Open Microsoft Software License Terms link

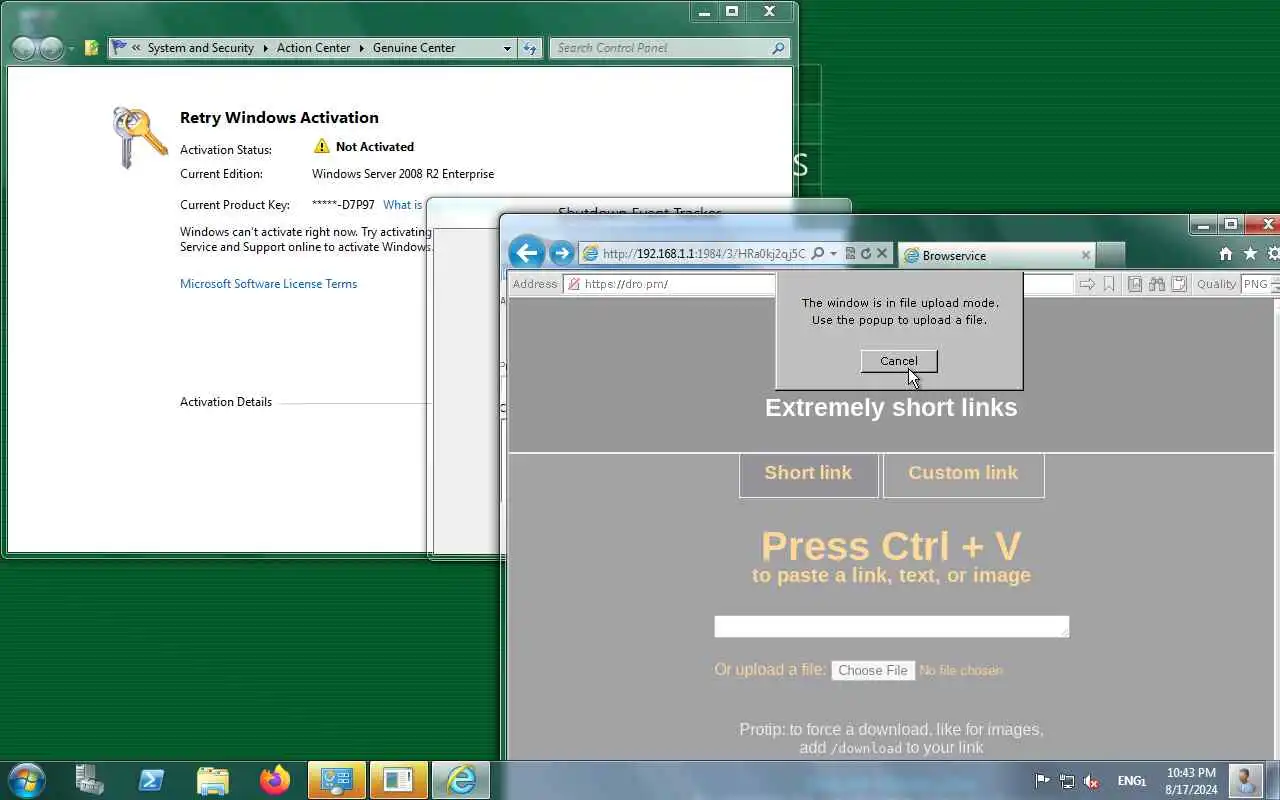tap(268, 284)
